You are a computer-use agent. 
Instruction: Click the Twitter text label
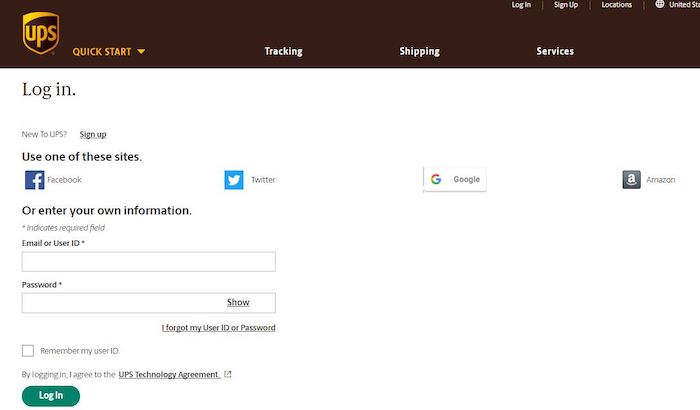pos(263,180)
